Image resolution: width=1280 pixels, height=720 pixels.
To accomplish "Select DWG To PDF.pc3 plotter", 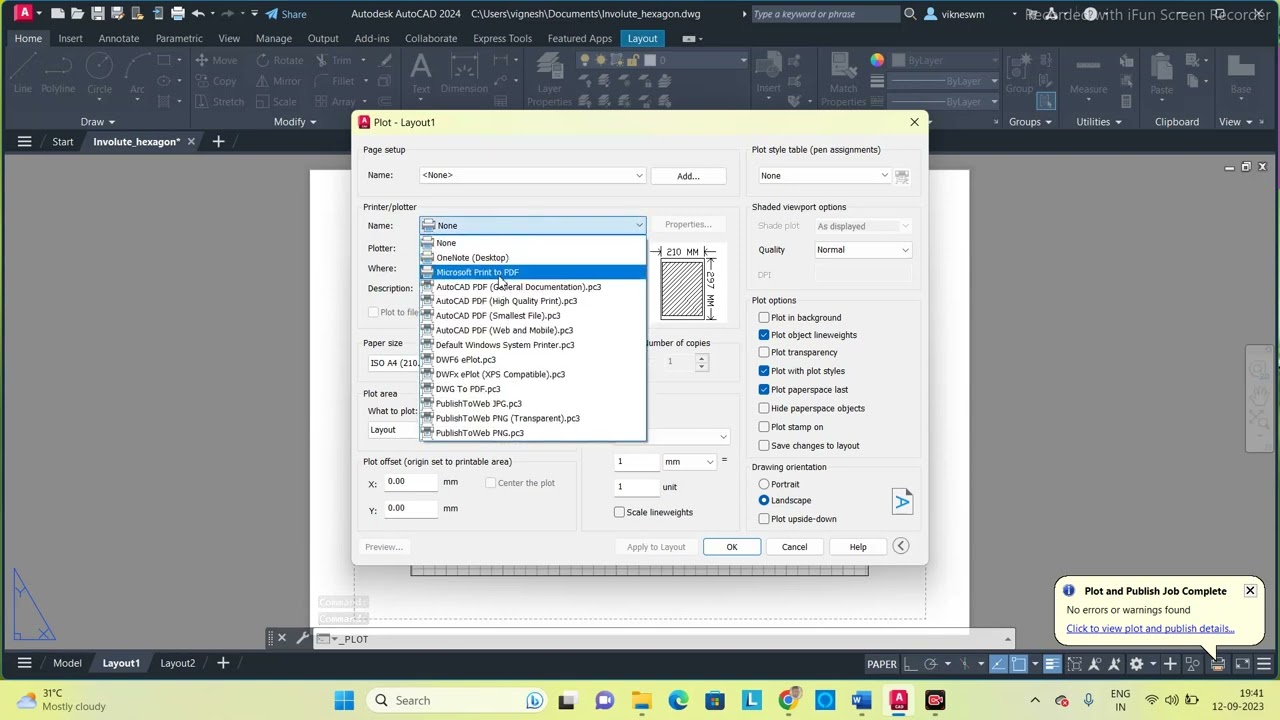I will tap(532, 389).
